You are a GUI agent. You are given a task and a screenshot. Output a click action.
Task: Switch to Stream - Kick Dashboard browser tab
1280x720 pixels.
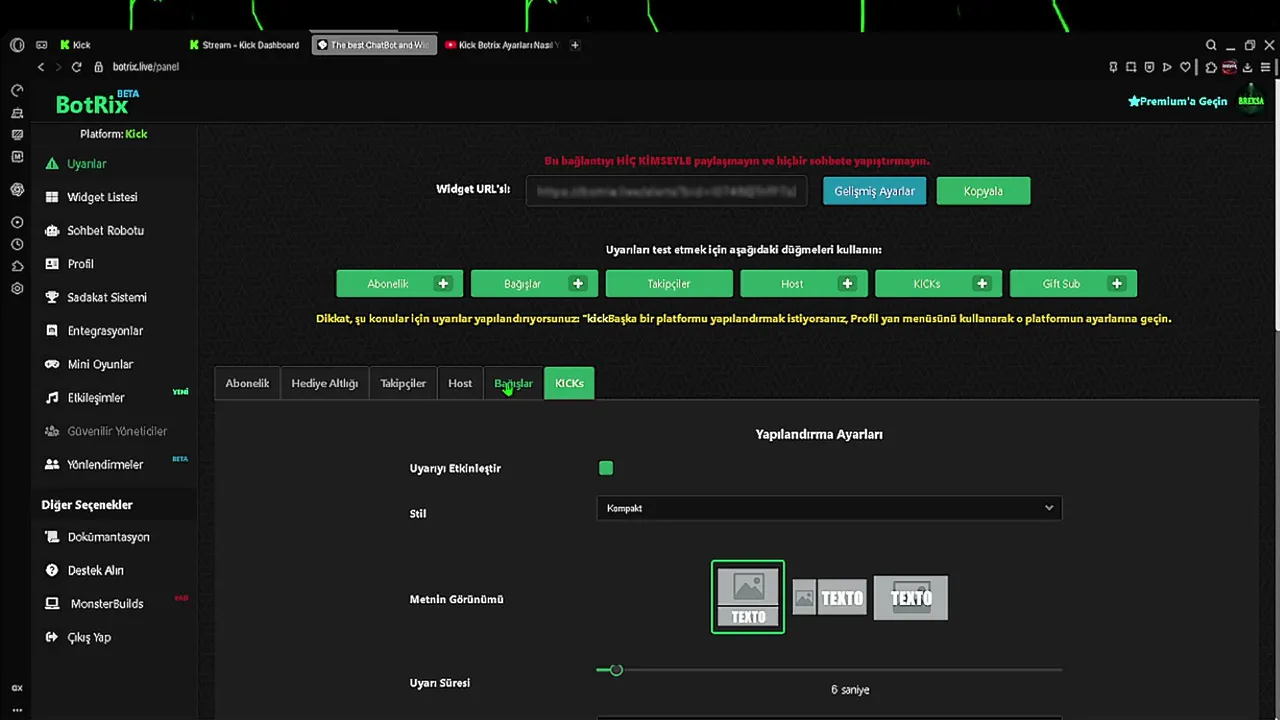click(245, 45)
